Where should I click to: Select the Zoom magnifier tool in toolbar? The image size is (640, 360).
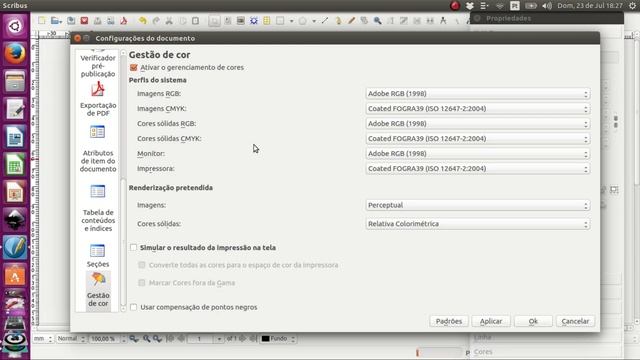[x=378, y=20]
